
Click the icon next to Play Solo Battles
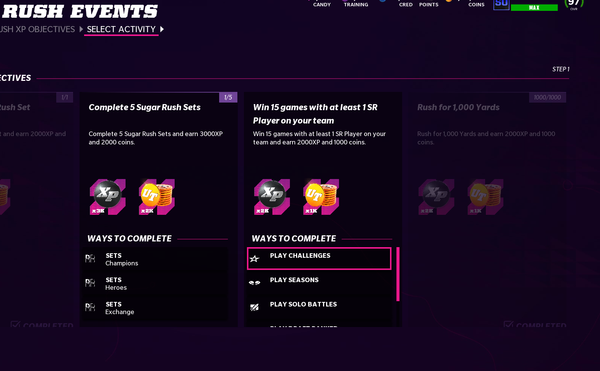[254, 307]
